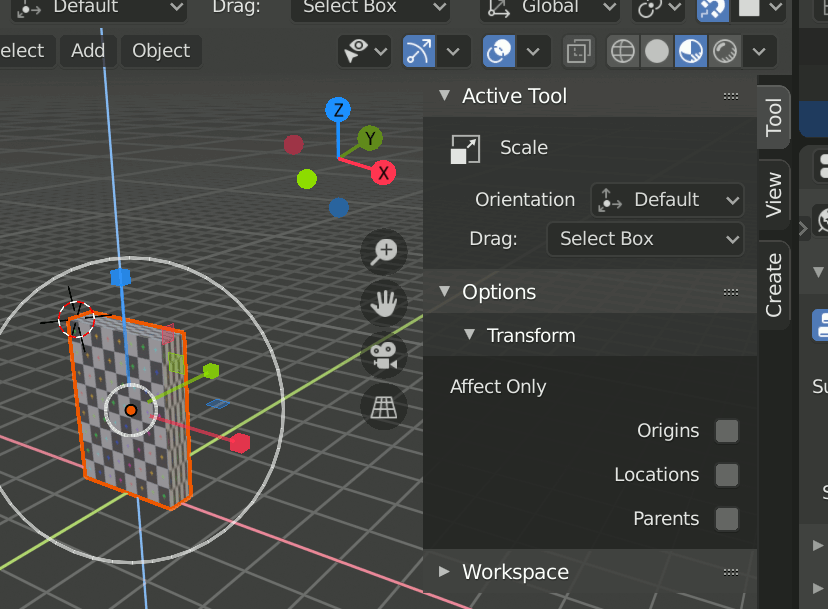
Task: Toggle the camera view icon in the viewport
Action: point(384,355)
